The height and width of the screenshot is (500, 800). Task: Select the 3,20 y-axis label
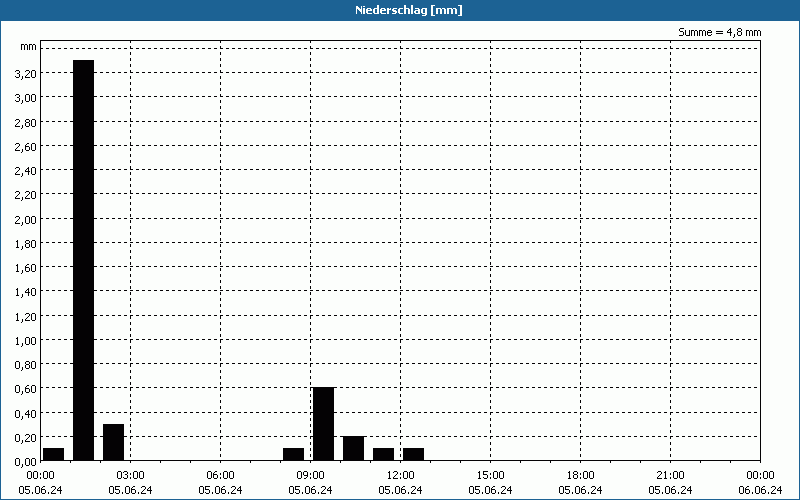26,73
